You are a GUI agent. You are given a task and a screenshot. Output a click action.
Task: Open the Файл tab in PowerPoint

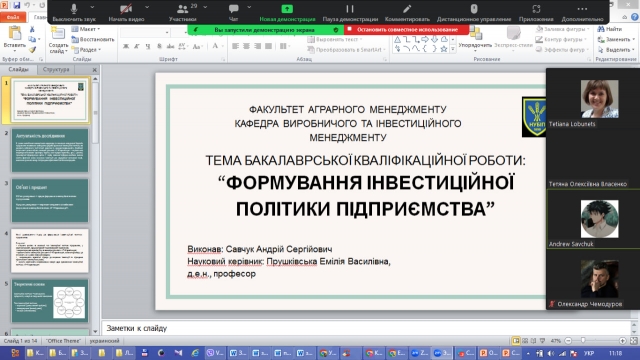point(13,17)
